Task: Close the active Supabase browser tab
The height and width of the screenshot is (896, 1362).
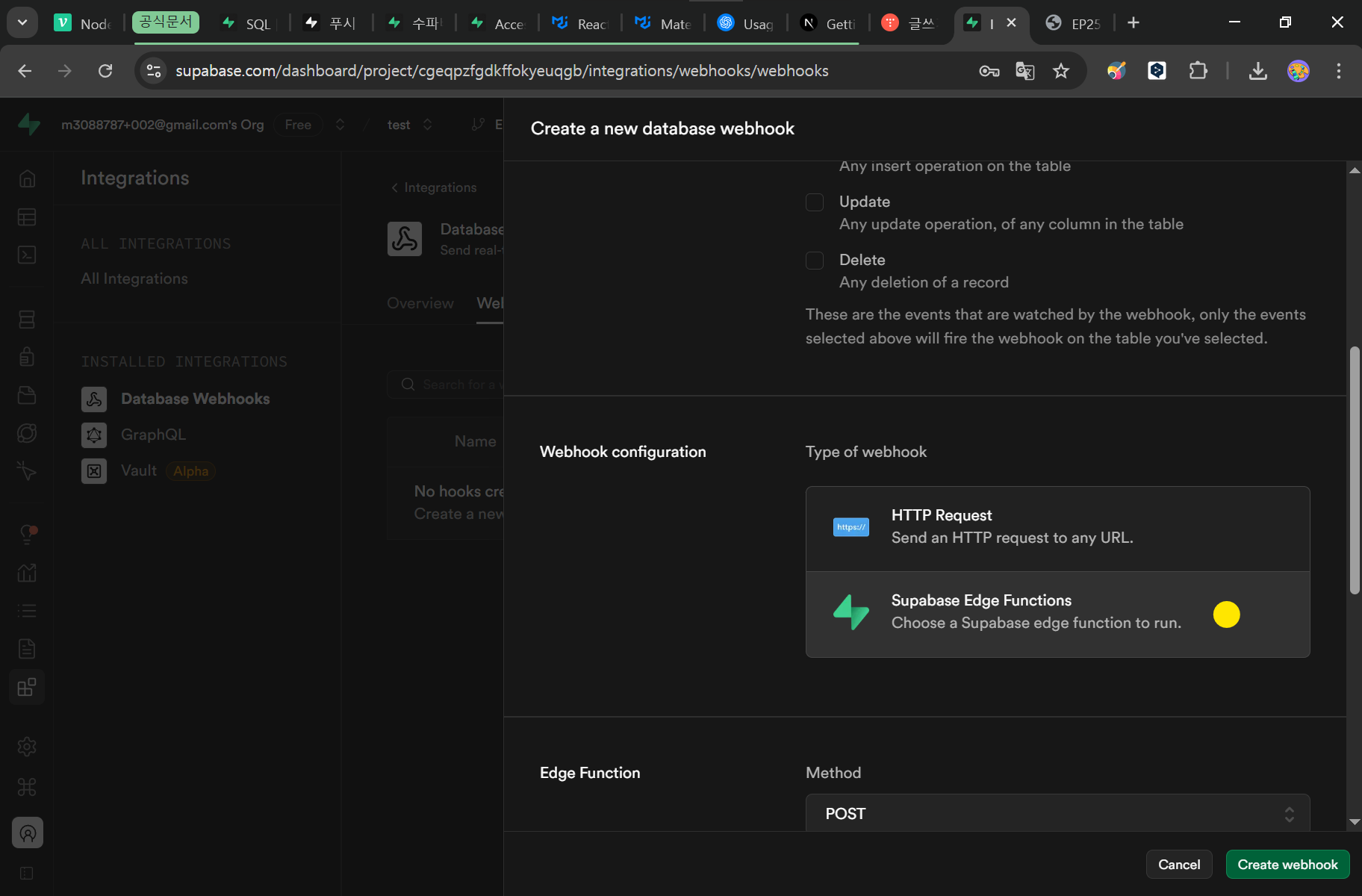Action: coord(1011,23)
